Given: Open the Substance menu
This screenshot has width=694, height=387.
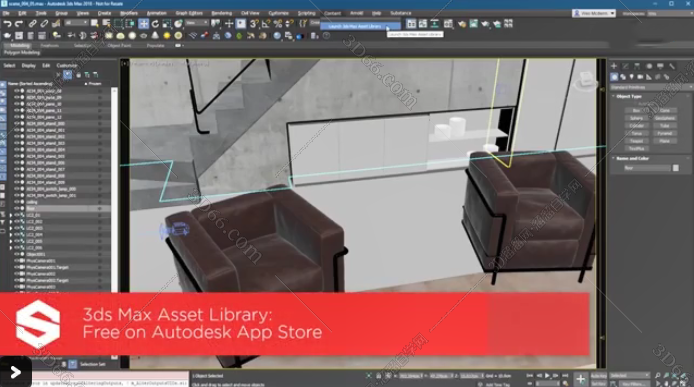Looking at the screenshot, I should [x=401, y=13].
